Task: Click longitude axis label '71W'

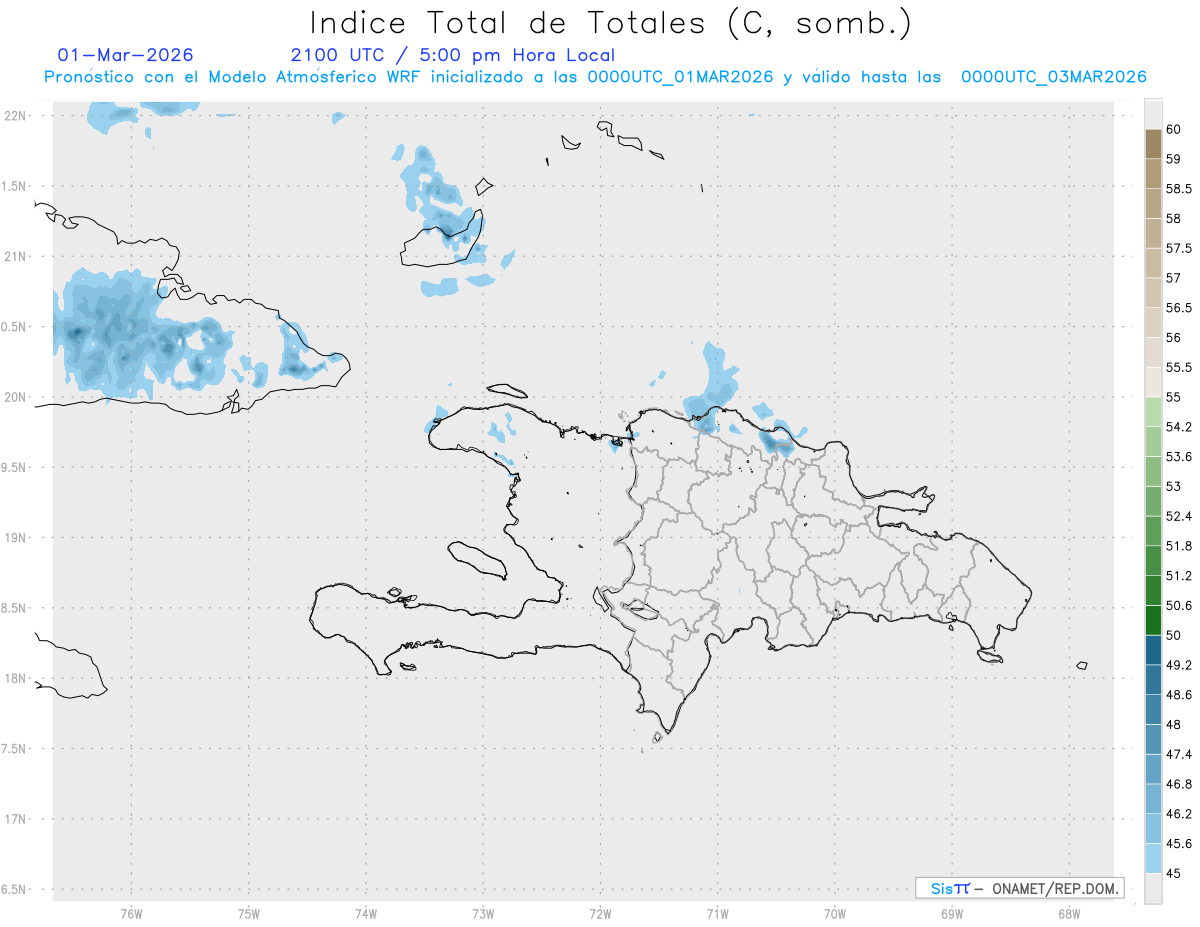Action: [x=717, y=914]
